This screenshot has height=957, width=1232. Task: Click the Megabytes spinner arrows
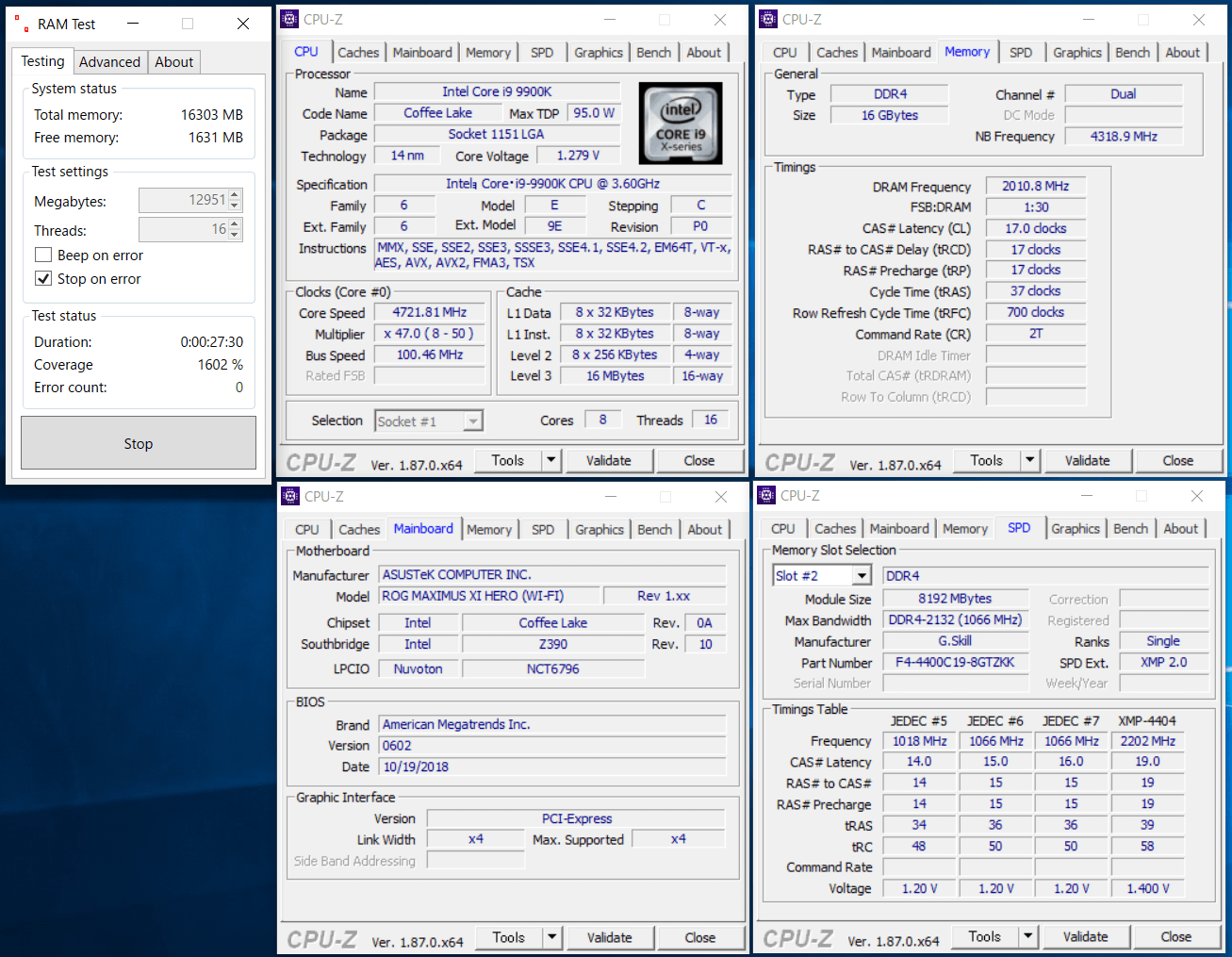point(236,200)
